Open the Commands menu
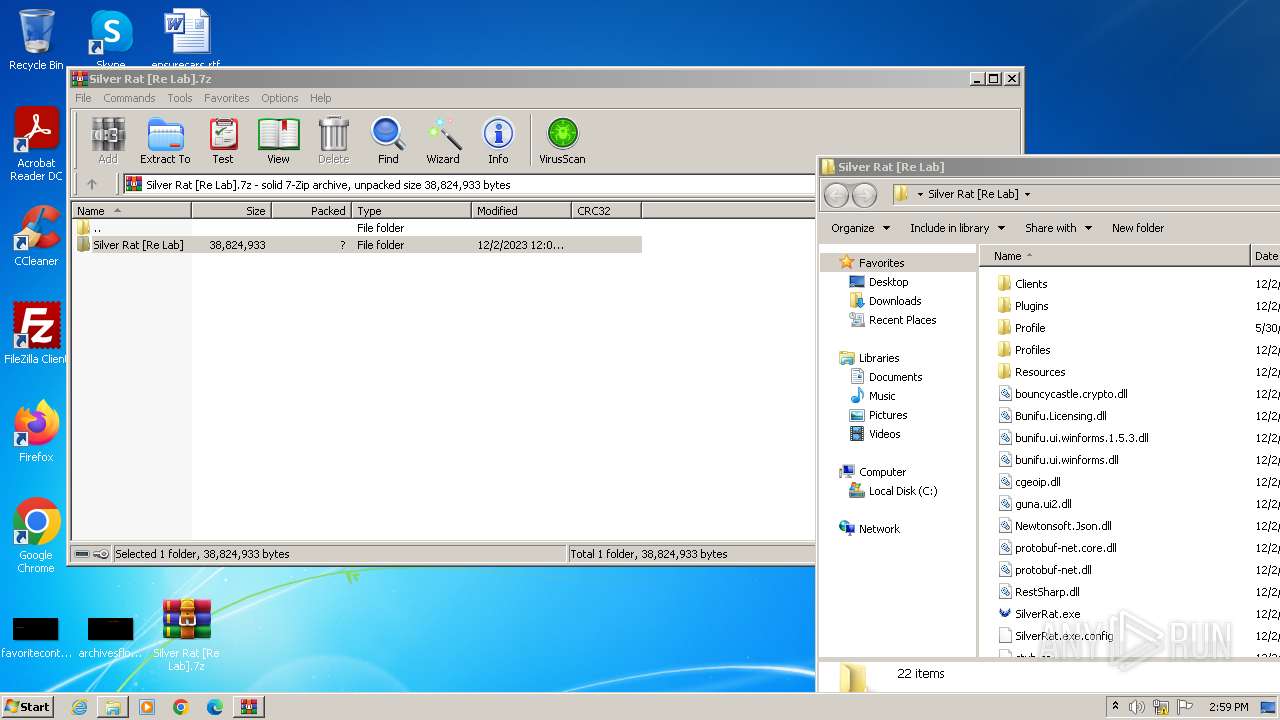This screenshot has width=1280, height=720. click(129, 98)
